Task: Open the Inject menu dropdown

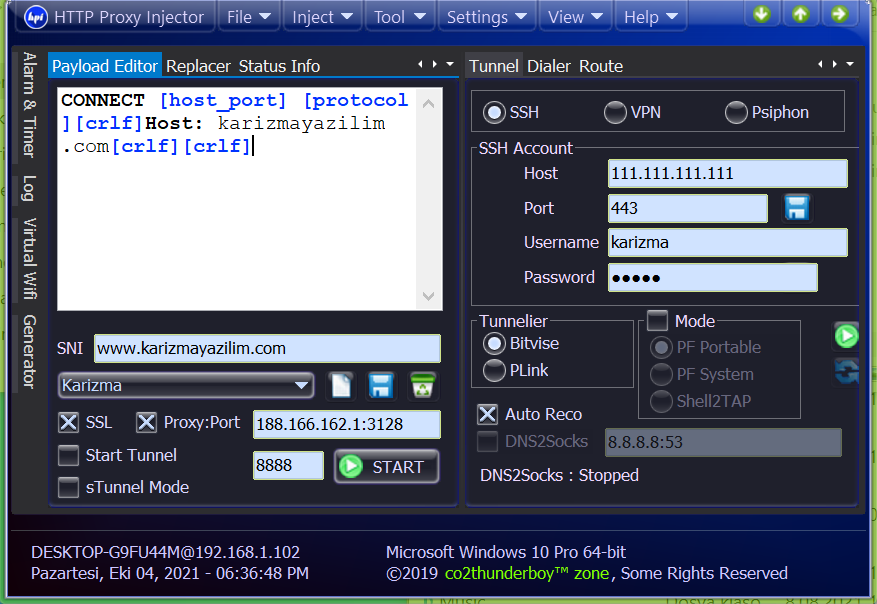Action: 322,17
